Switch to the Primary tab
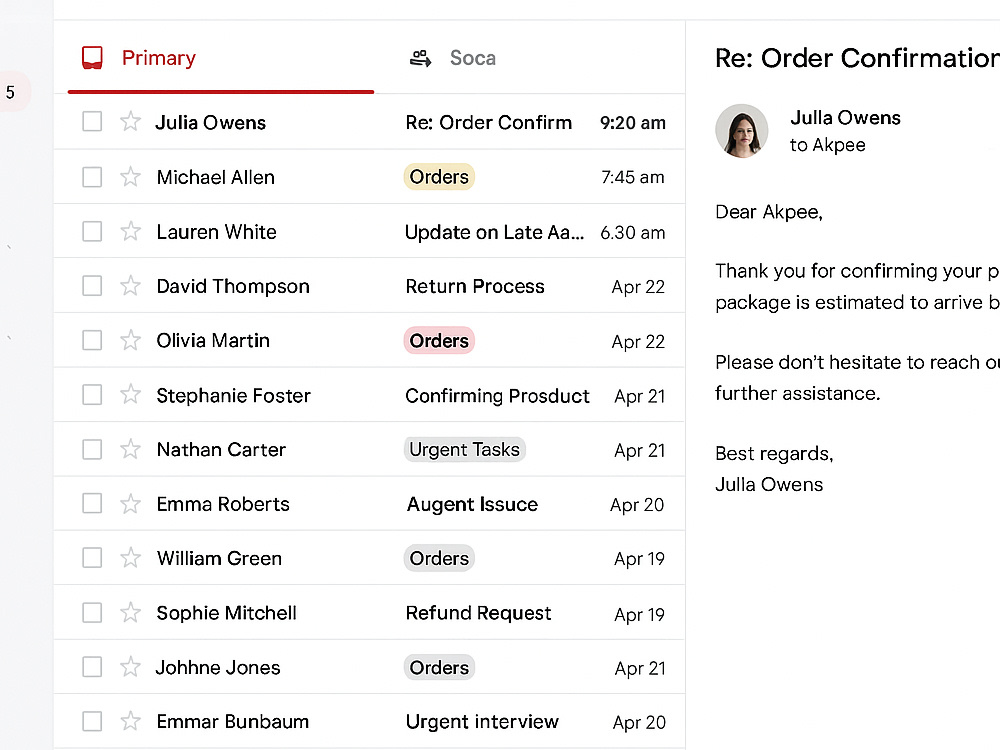1000x750 pixels. point(221,58)
